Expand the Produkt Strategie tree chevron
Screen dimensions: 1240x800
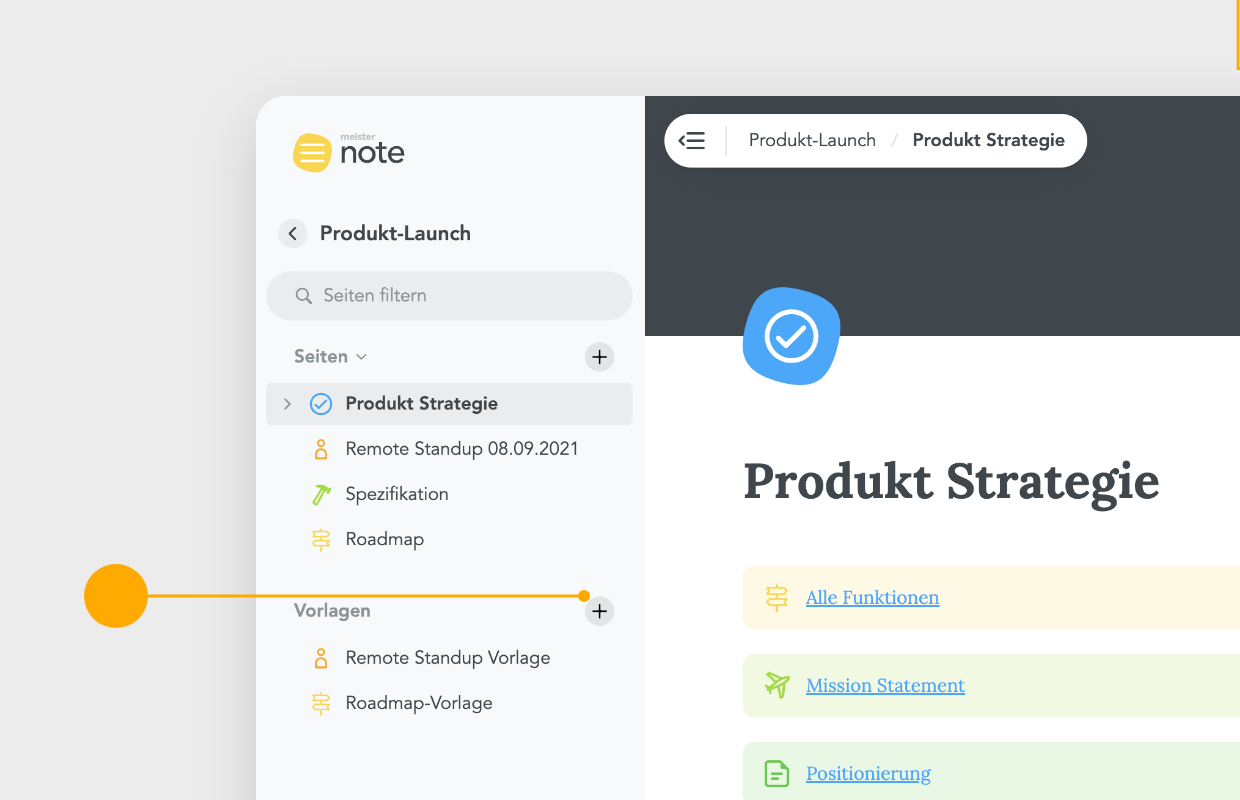tap(287, 404)
